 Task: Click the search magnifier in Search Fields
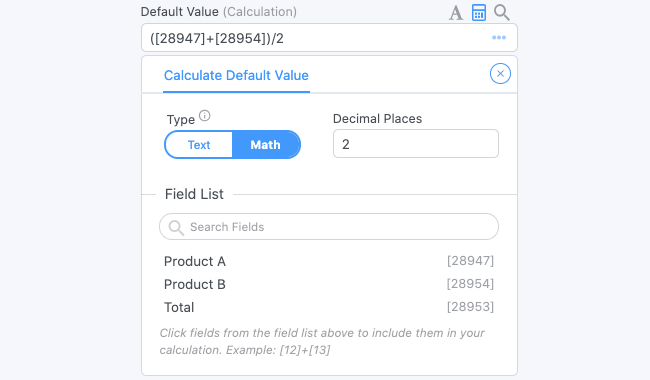(176, 228)
